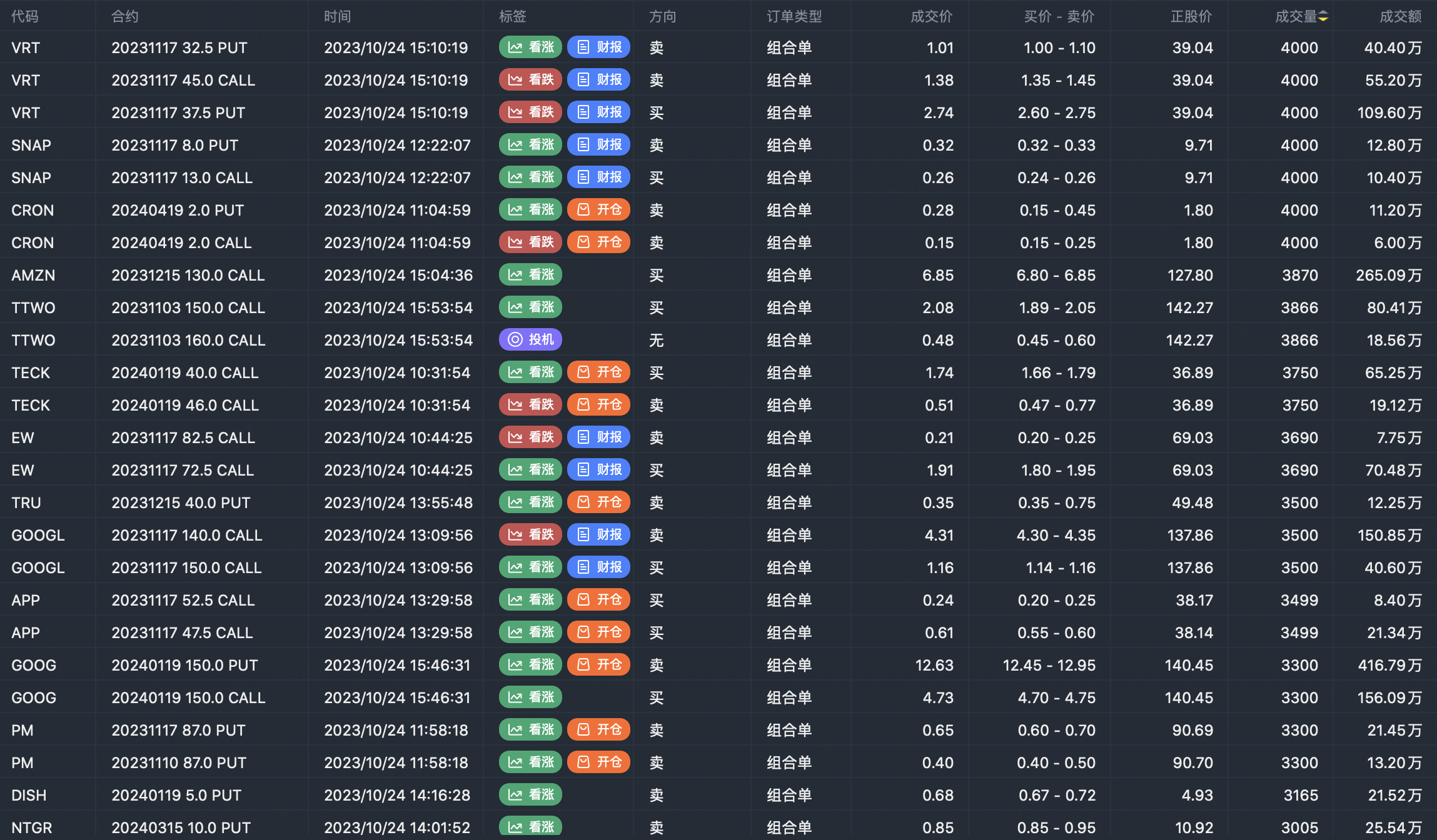This screenshot has height=840, width=1437.
Task: Click the 财报 tag on EW 72.5 CALL row
Action: 598,470
